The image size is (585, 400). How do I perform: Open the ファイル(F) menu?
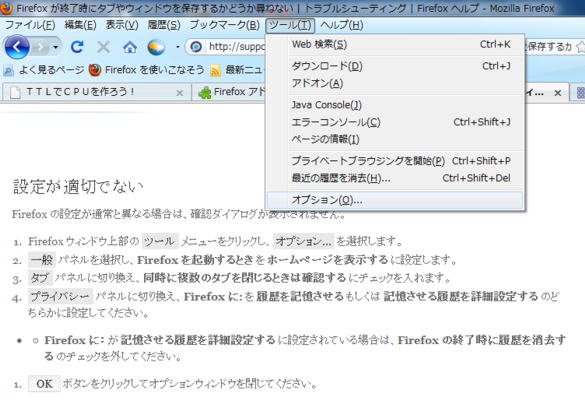[29, 25]
